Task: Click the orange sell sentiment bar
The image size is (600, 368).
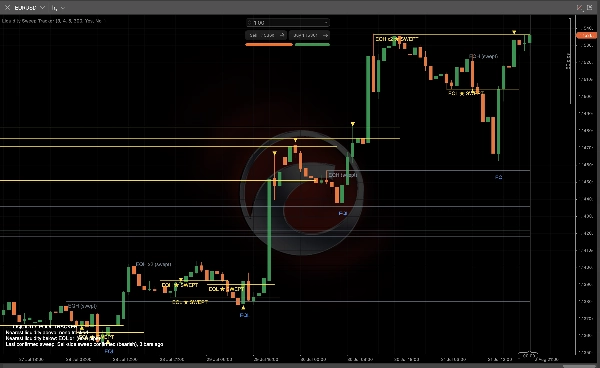Action: [269, 45]
